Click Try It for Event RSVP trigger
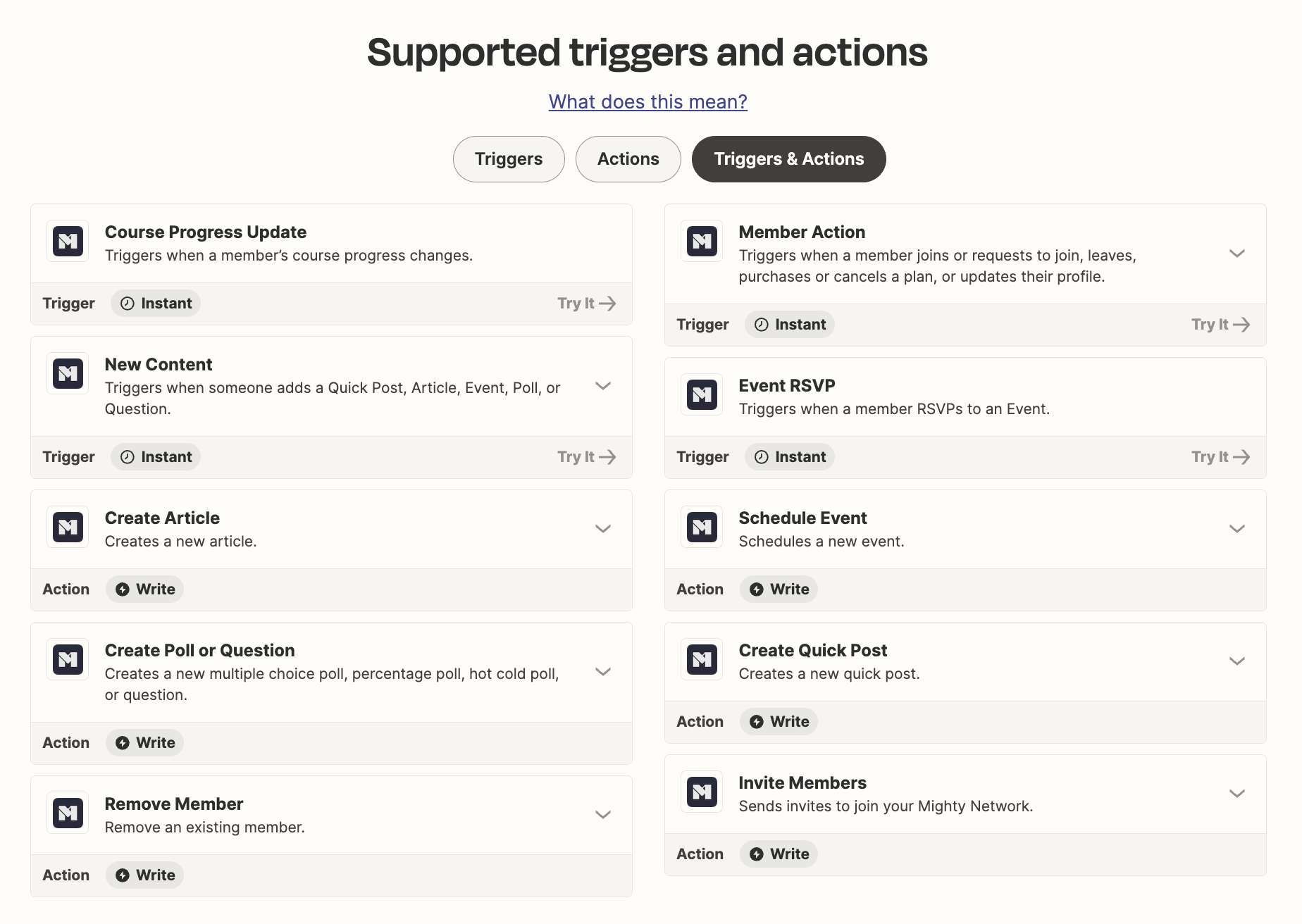 point(1220,457)
